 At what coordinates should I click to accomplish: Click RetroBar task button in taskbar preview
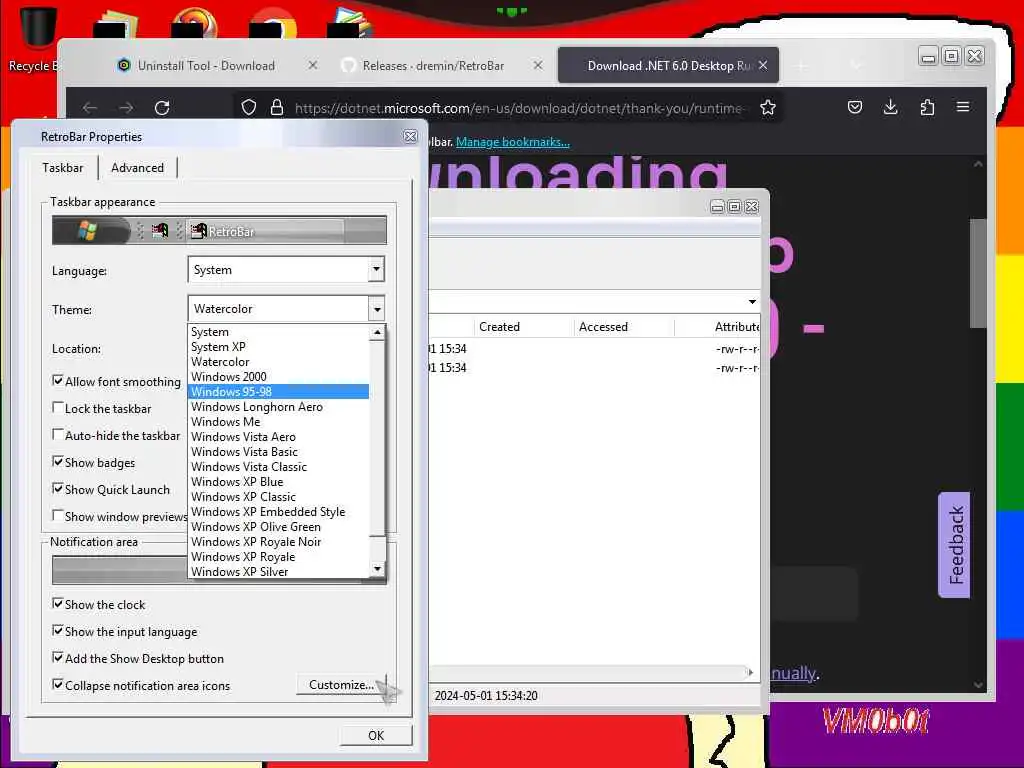tap(266, 231)
